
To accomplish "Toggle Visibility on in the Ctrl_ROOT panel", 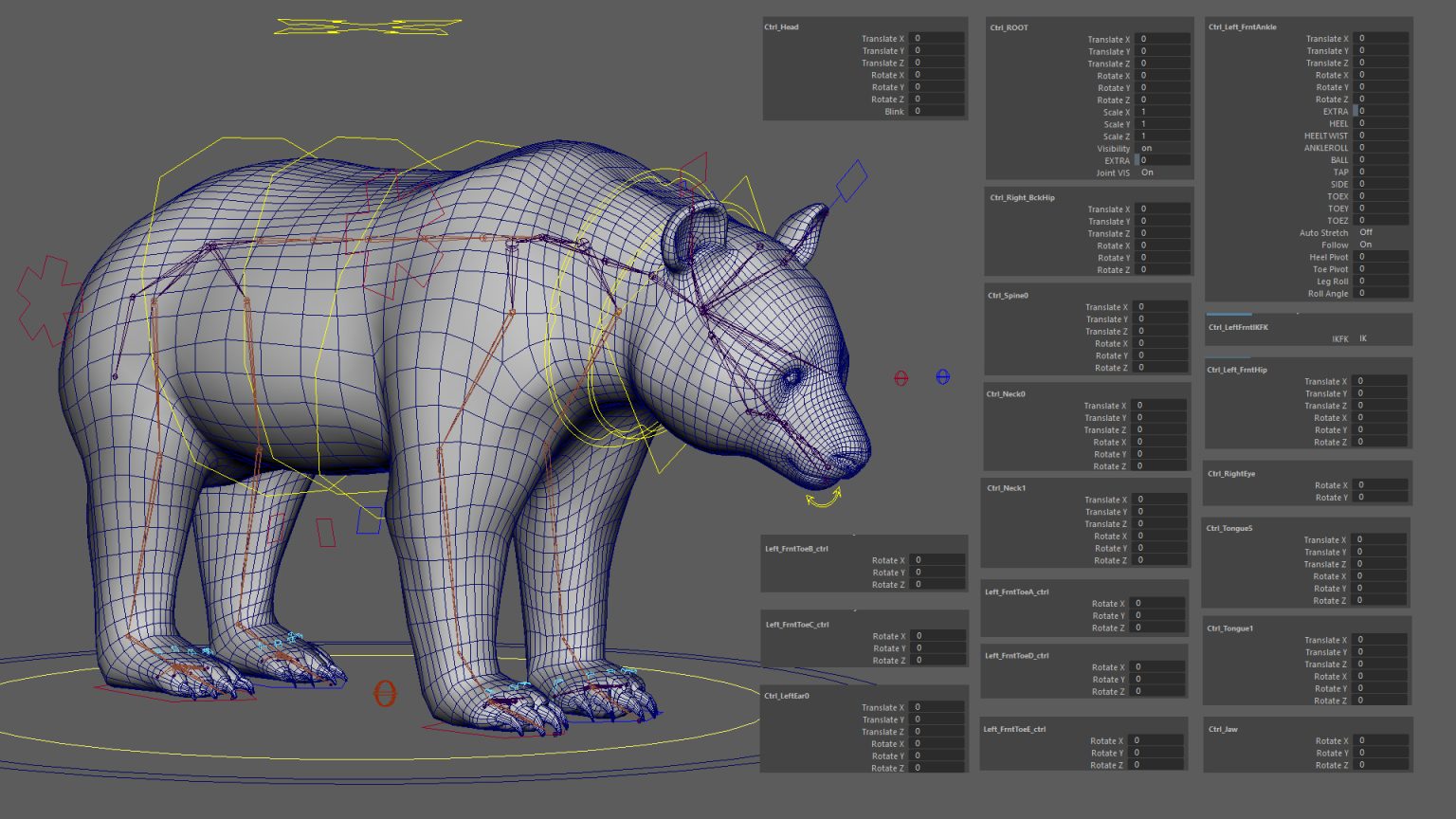I will tap(1147, 148).
